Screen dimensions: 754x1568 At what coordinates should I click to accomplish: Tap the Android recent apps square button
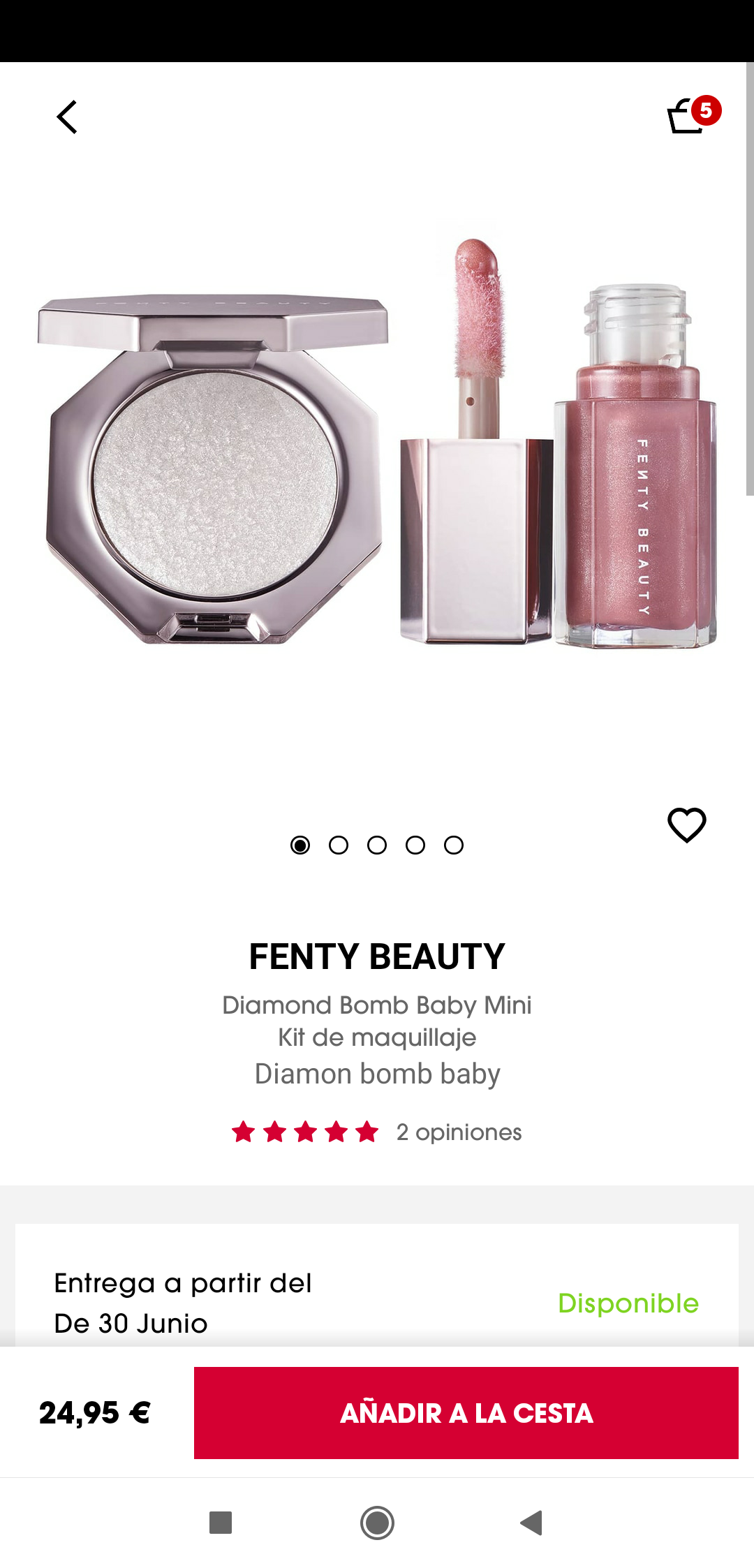tap(221, 1523)
